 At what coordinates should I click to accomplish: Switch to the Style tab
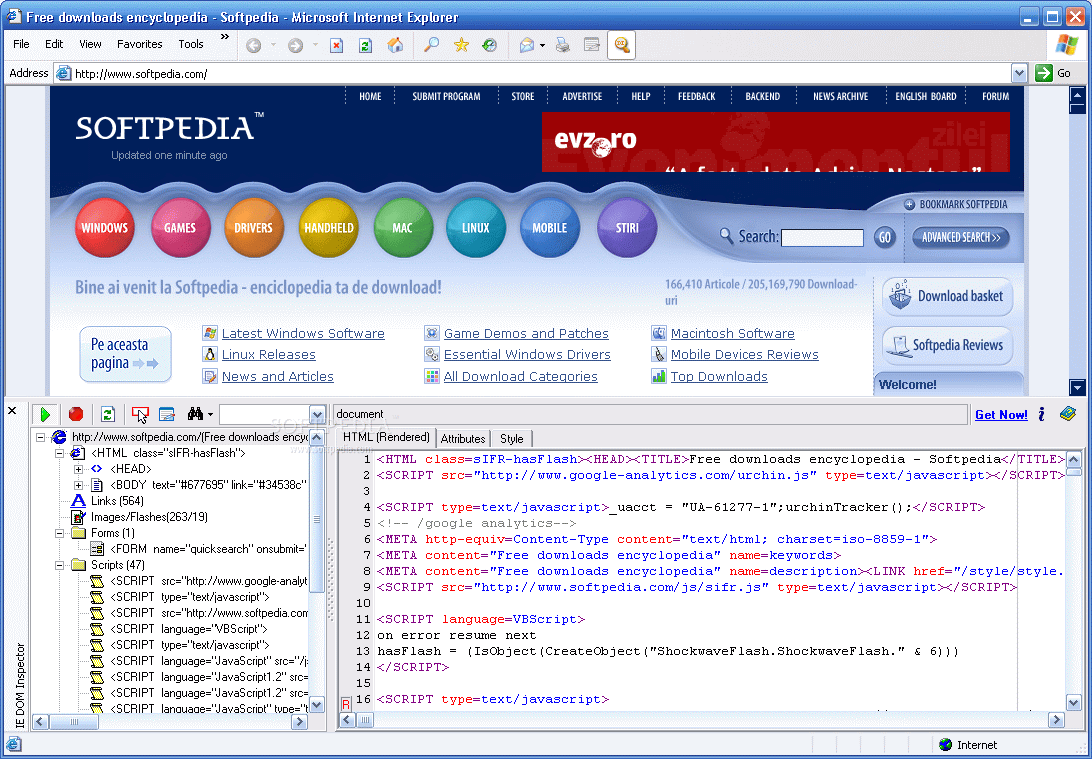tap(511, 439)
